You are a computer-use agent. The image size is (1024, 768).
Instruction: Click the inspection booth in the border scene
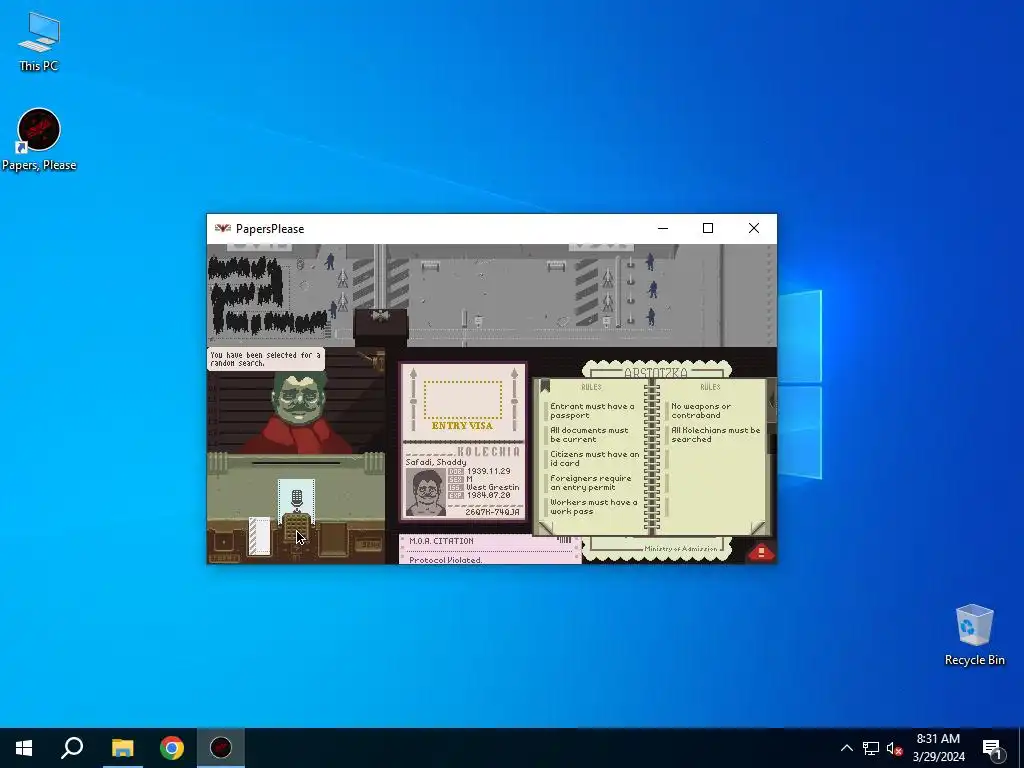point(381,327)
